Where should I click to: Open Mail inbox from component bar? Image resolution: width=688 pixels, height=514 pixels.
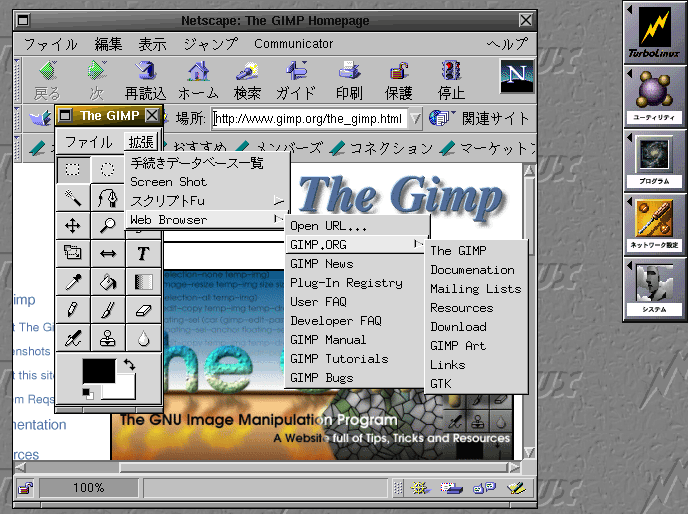(x=452, y=488)
